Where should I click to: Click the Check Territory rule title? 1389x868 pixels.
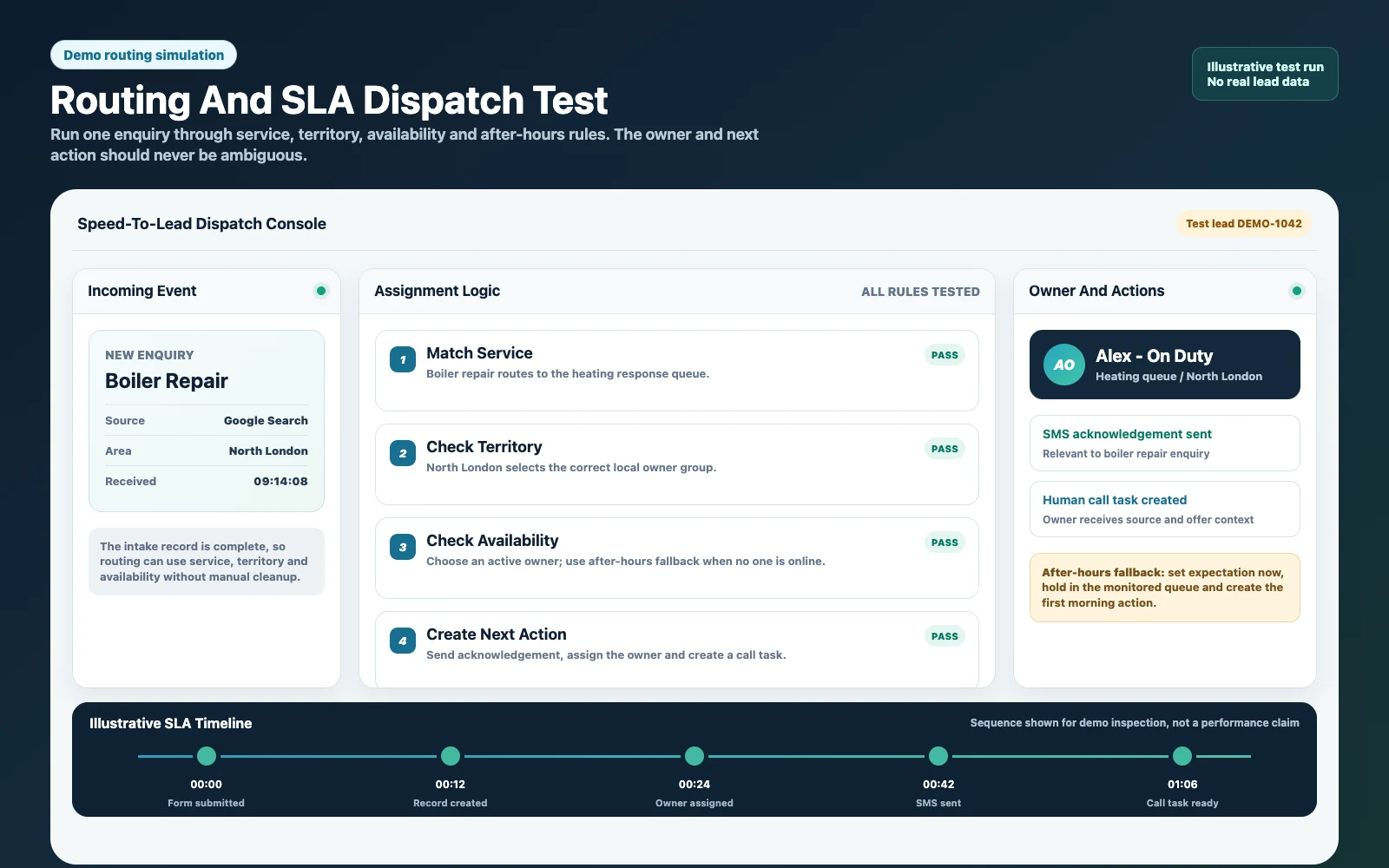(484, 447)
